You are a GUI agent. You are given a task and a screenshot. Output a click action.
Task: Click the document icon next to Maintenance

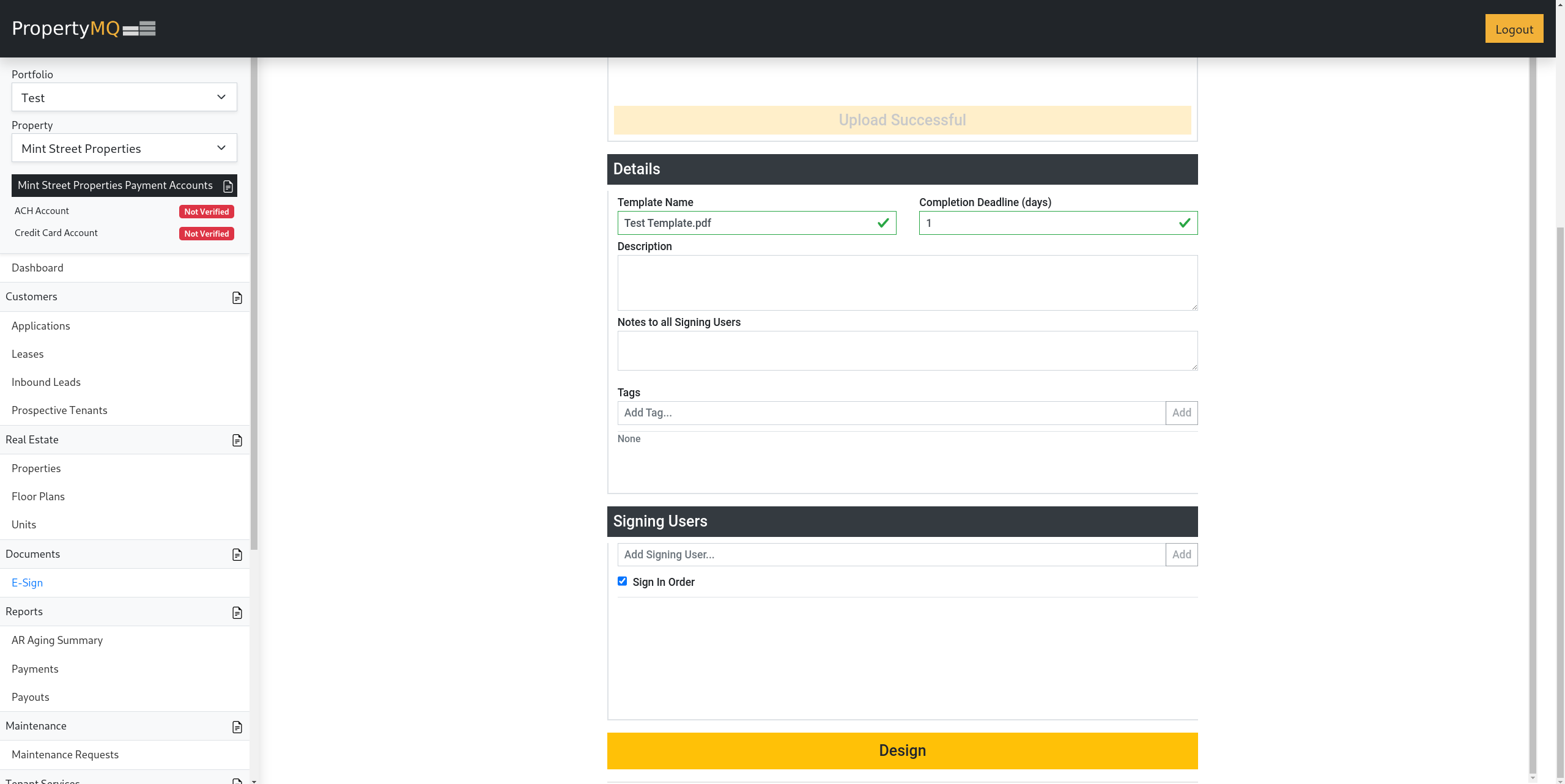[237, 727]
